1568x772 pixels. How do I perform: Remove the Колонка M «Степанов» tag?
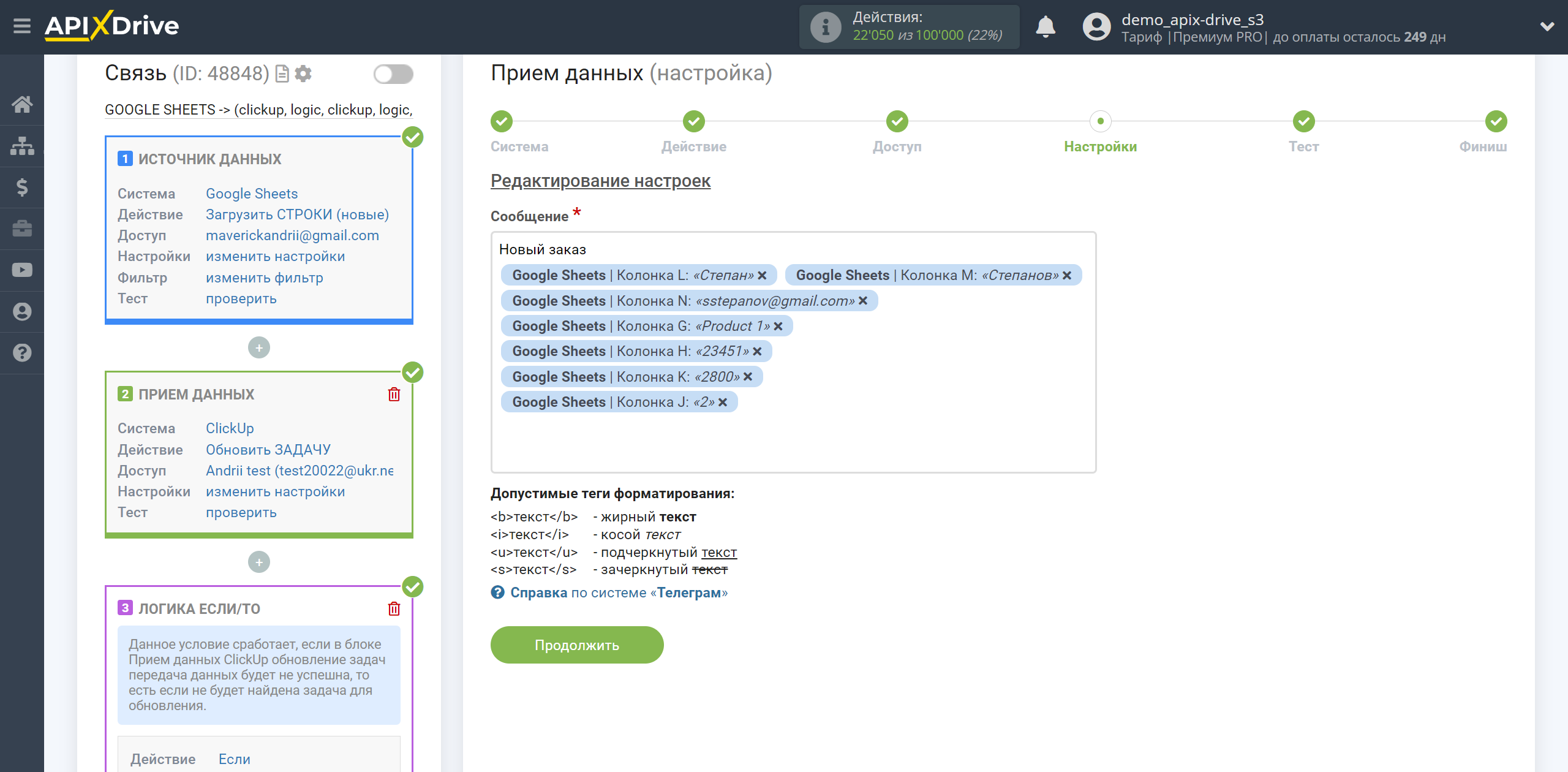(x=1067, y=276)
